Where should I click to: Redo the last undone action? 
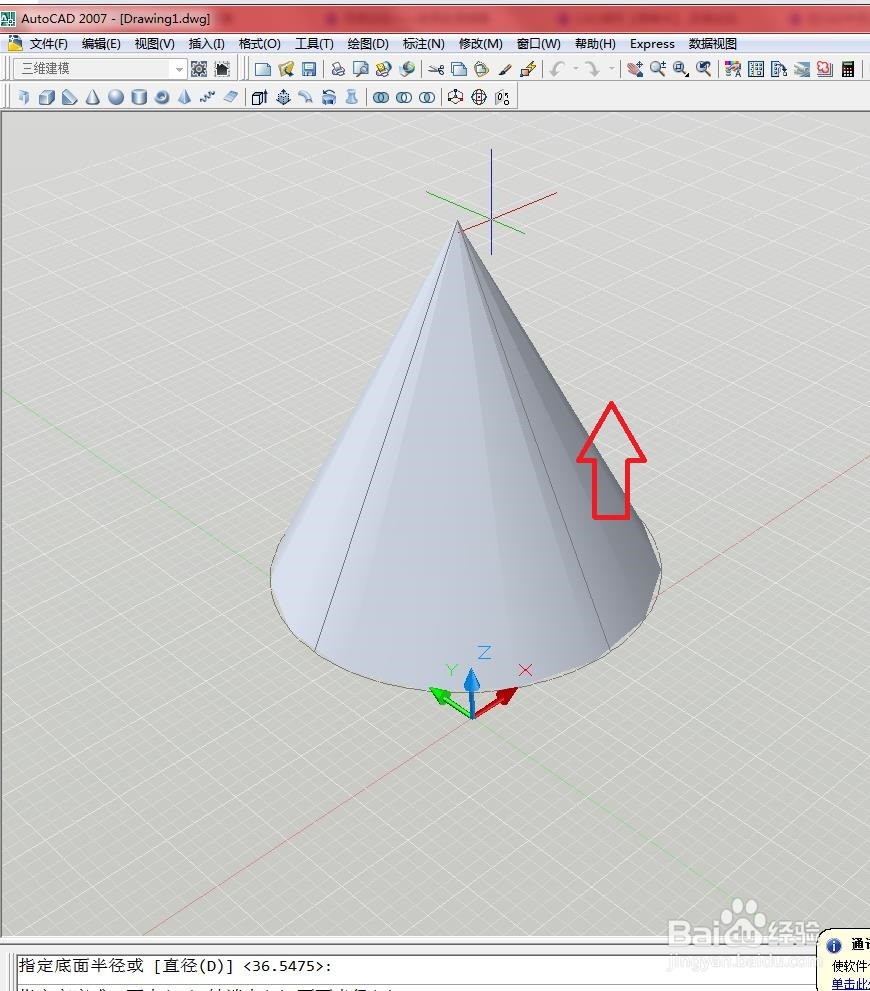coord(593,69)
